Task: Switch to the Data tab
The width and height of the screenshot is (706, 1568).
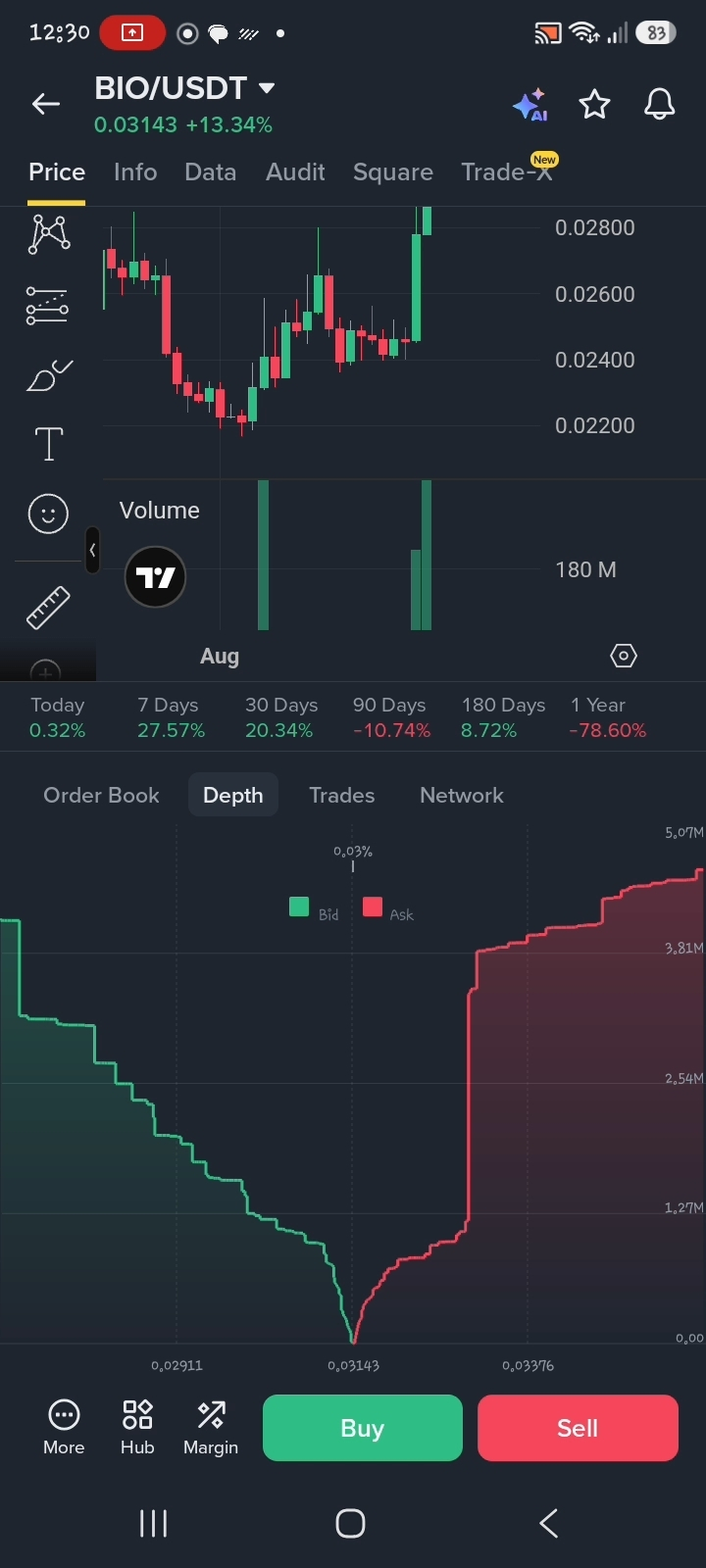Action: [x=210, y=172]
